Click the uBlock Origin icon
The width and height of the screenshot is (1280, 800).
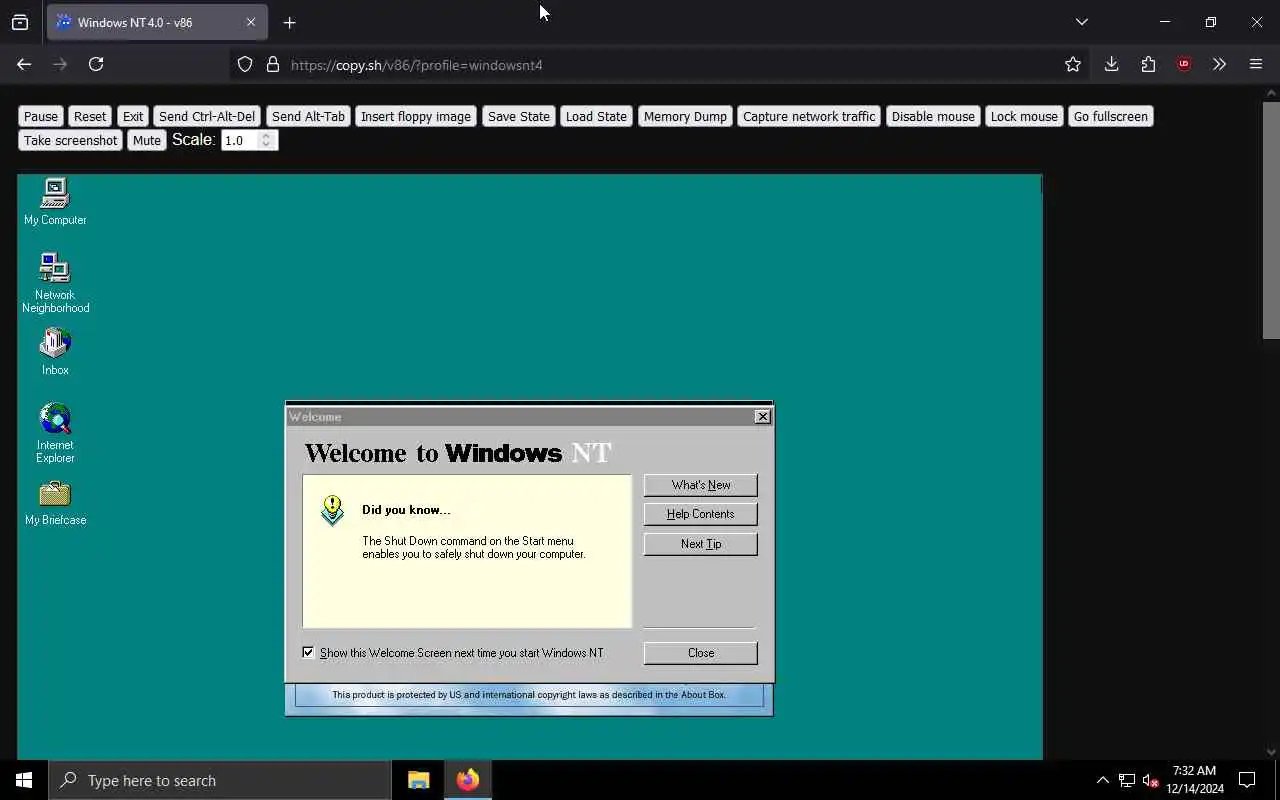click(1184, 64)
